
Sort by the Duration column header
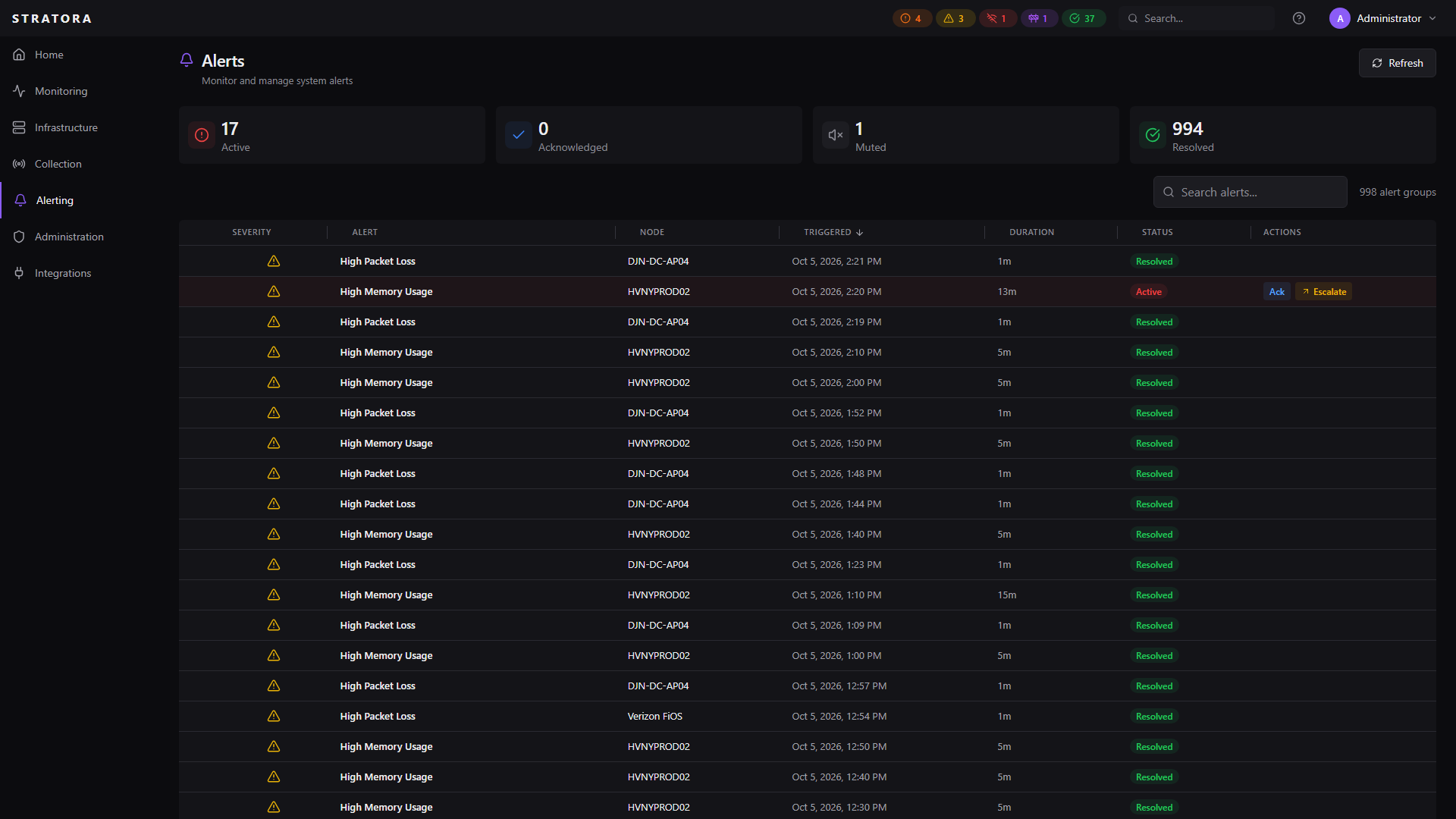coord(1031,232)
